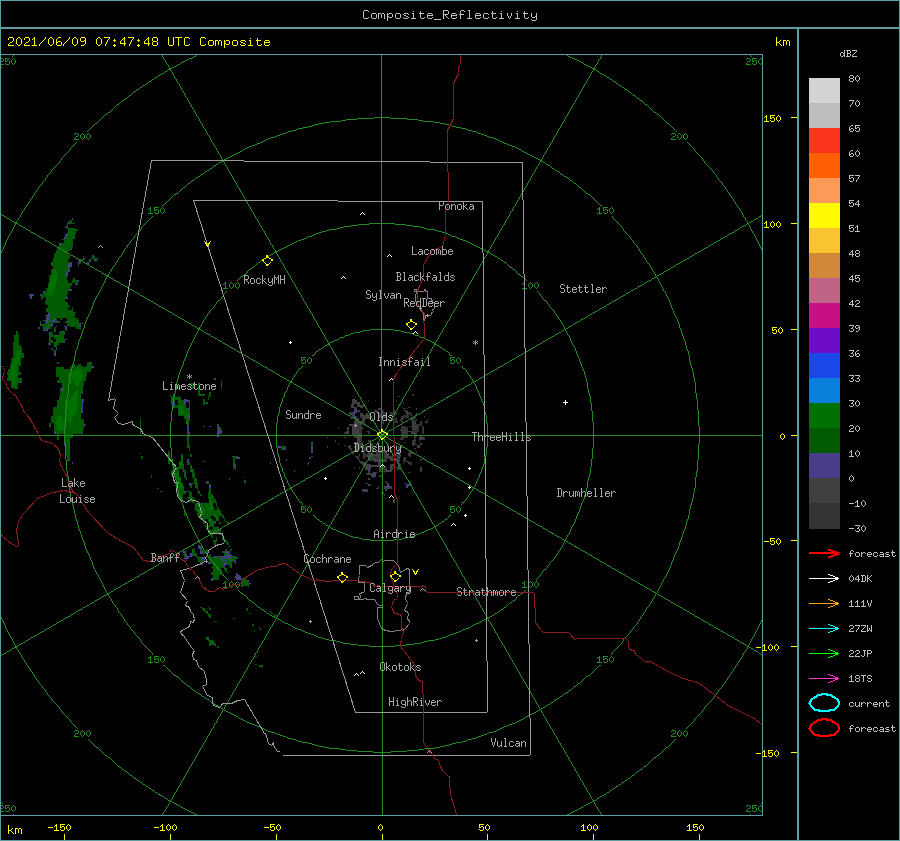Click the cyan current ellipse icon

point(824,703)
